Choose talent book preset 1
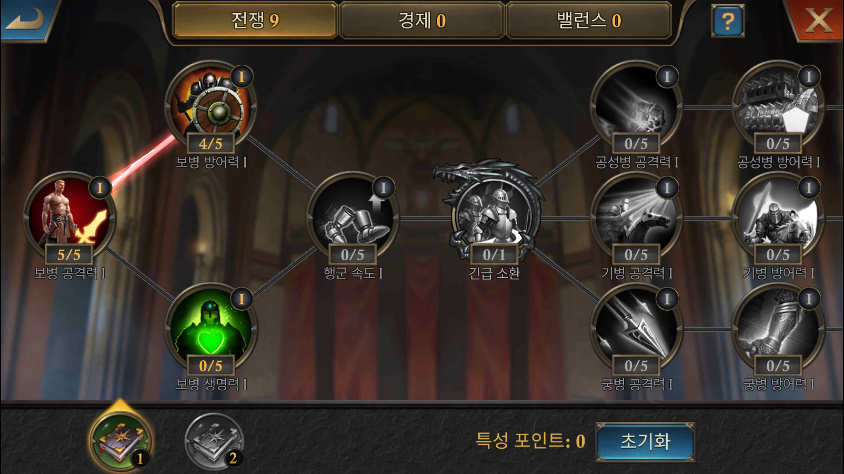The width and height of the screenshot is (844, 474). (121, 440)
